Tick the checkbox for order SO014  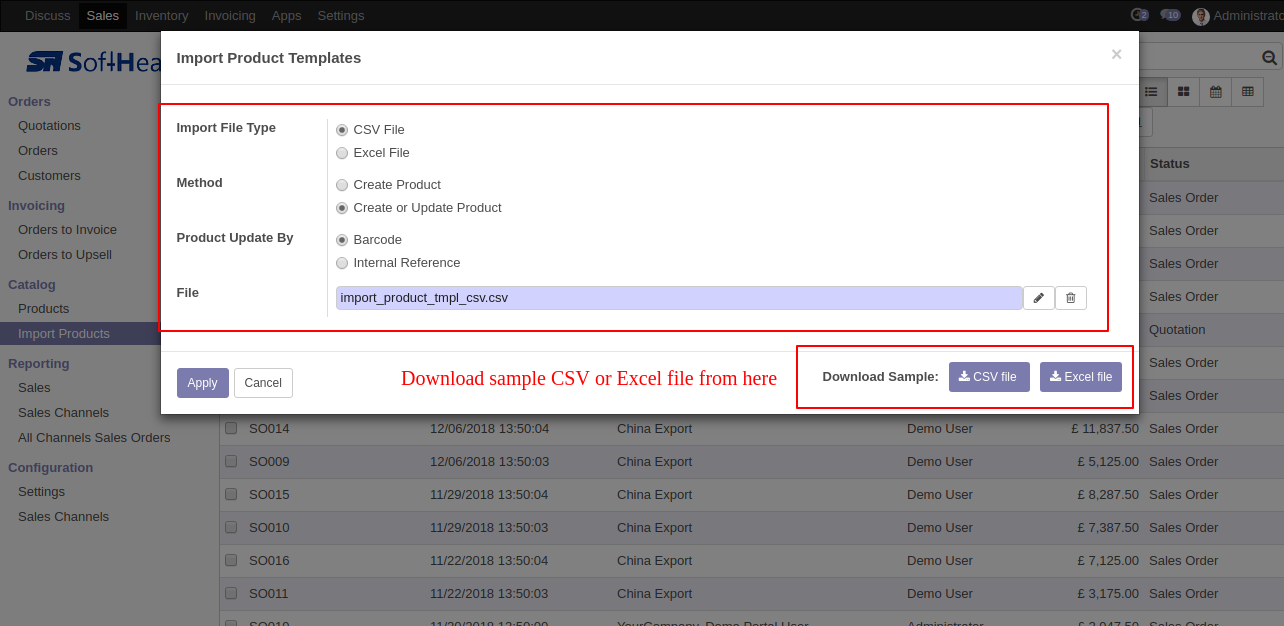pyautogui.click(x=231, y=428)
